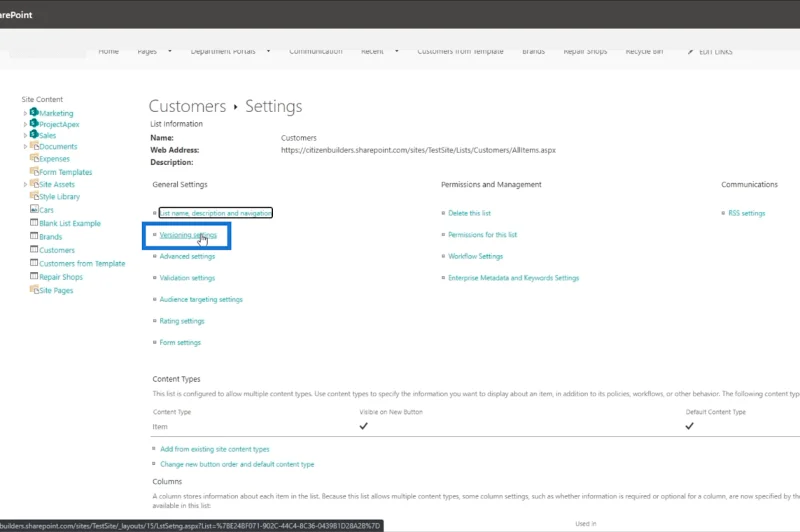800x532 pixels.
Task: Select Repair Shops in Site Content tree
Action: pos(61,277)
